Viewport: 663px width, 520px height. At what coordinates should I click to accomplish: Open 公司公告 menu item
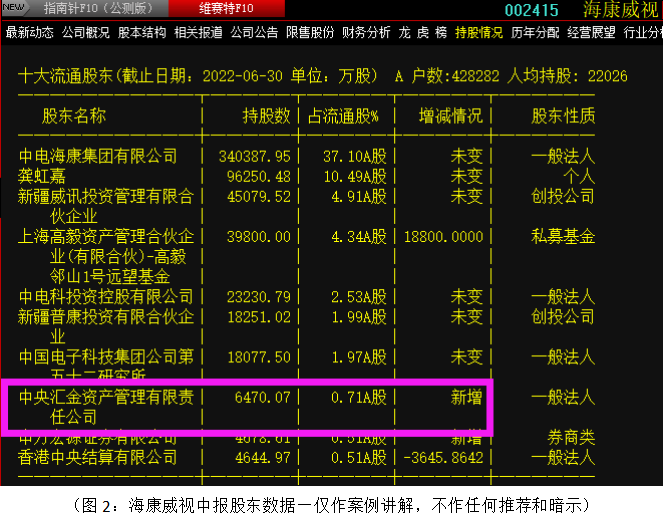coord(254,33)
